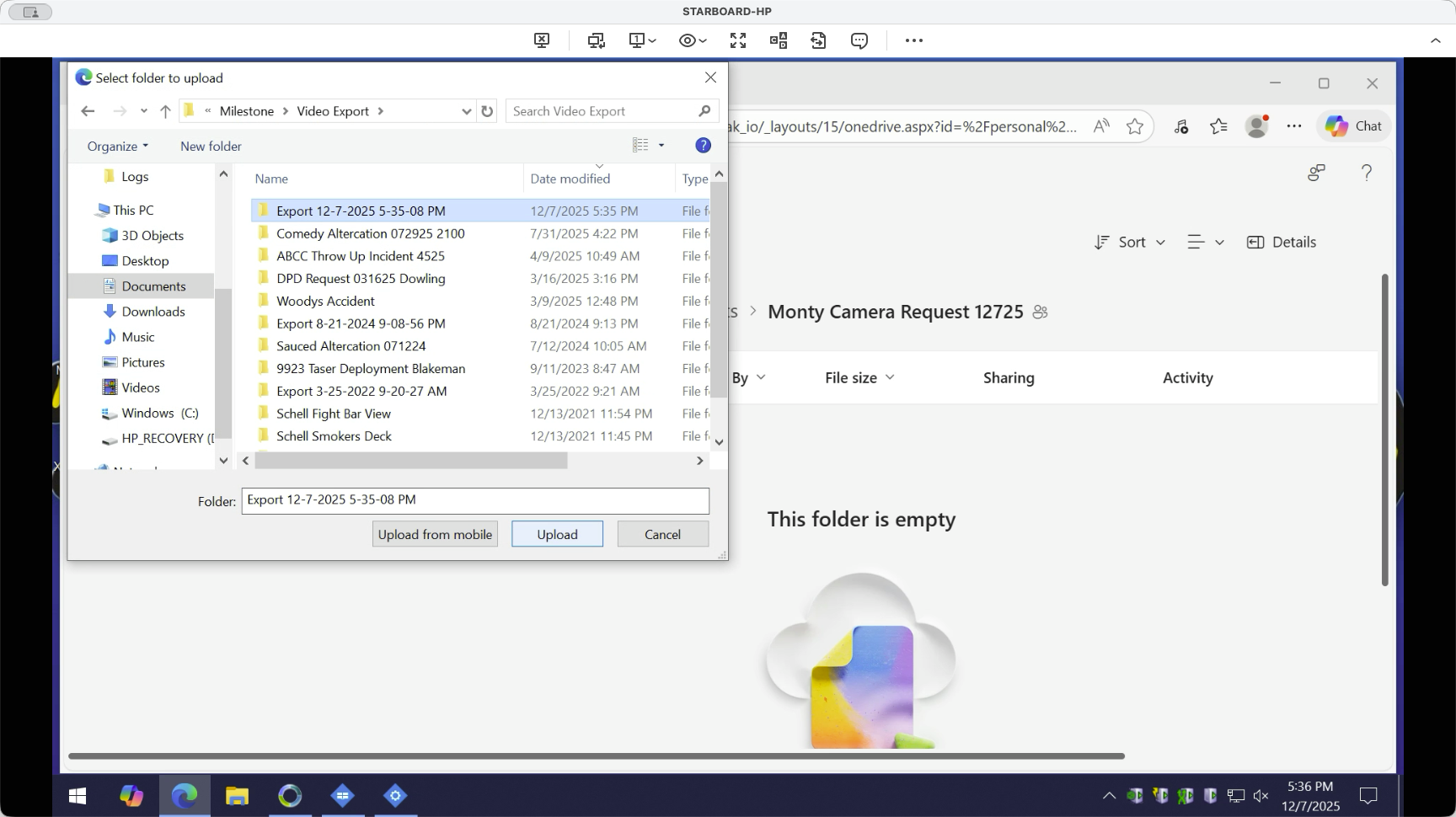Screen dimensions: 1456x817
Task: Click down arrow on file list scrollbar
Action: point(719,441)
